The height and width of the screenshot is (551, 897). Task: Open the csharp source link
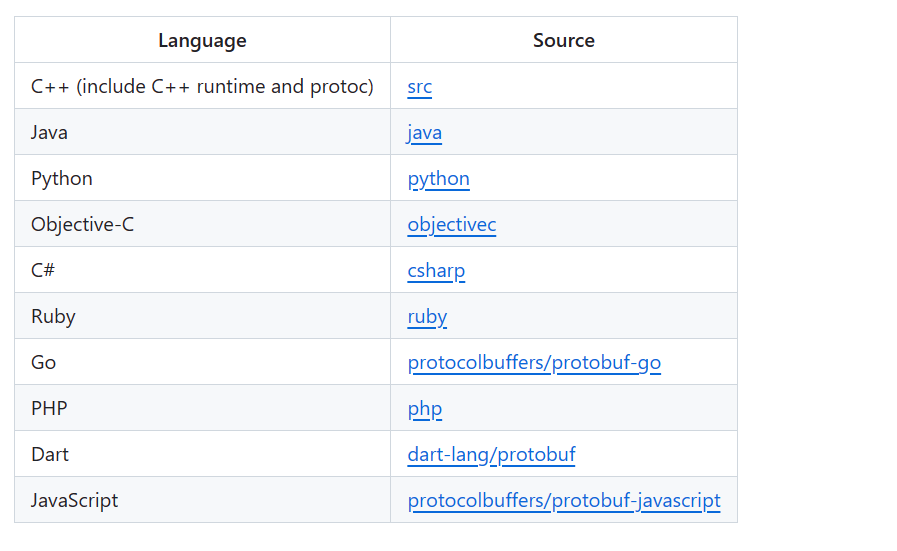coord(436,271)
